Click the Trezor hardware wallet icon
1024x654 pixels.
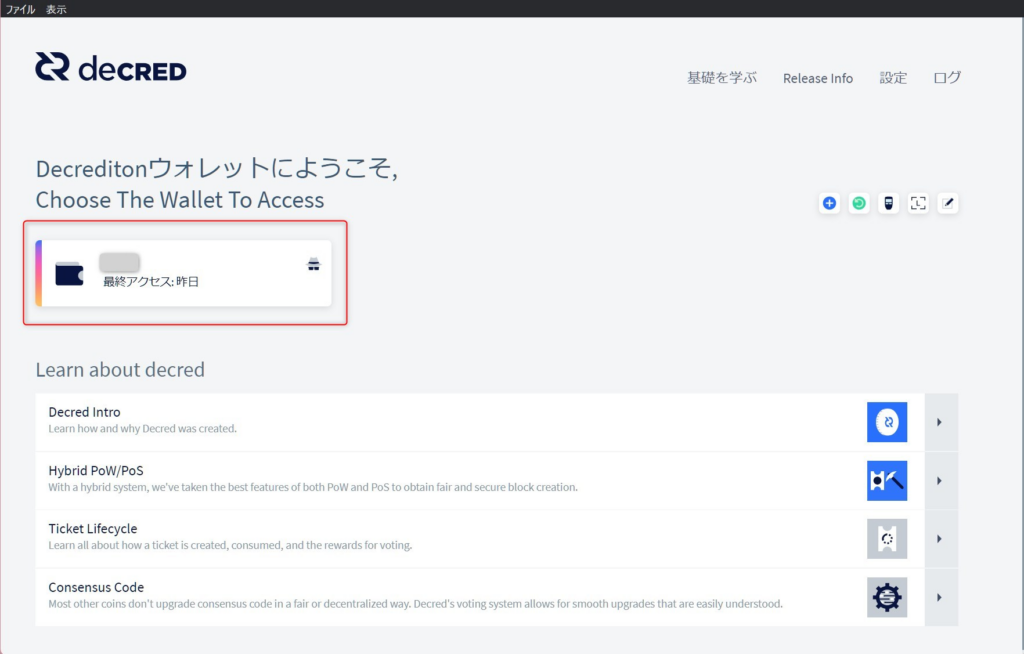click(x=888, y=203)
